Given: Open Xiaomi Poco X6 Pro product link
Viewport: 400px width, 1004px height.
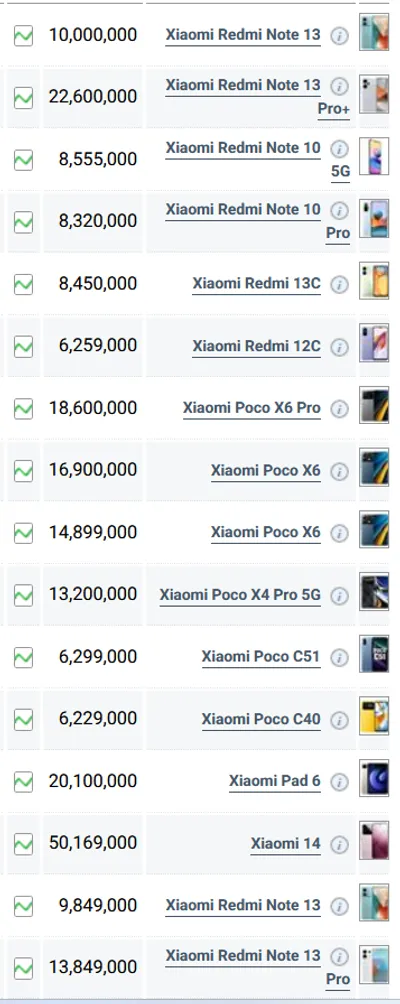Looking at the screenshot, I should click(x=252, y=409).
